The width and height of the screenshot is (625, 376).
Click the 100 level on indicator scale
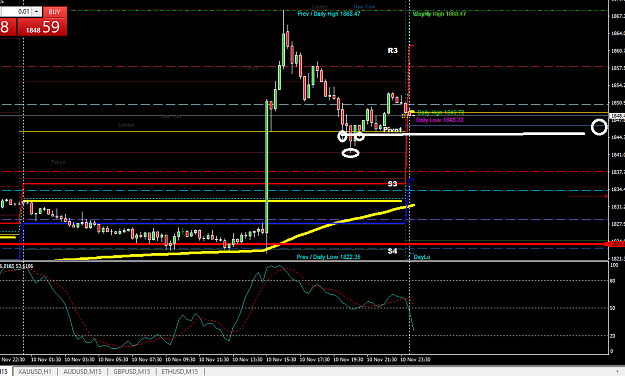(x=614, y=265)
